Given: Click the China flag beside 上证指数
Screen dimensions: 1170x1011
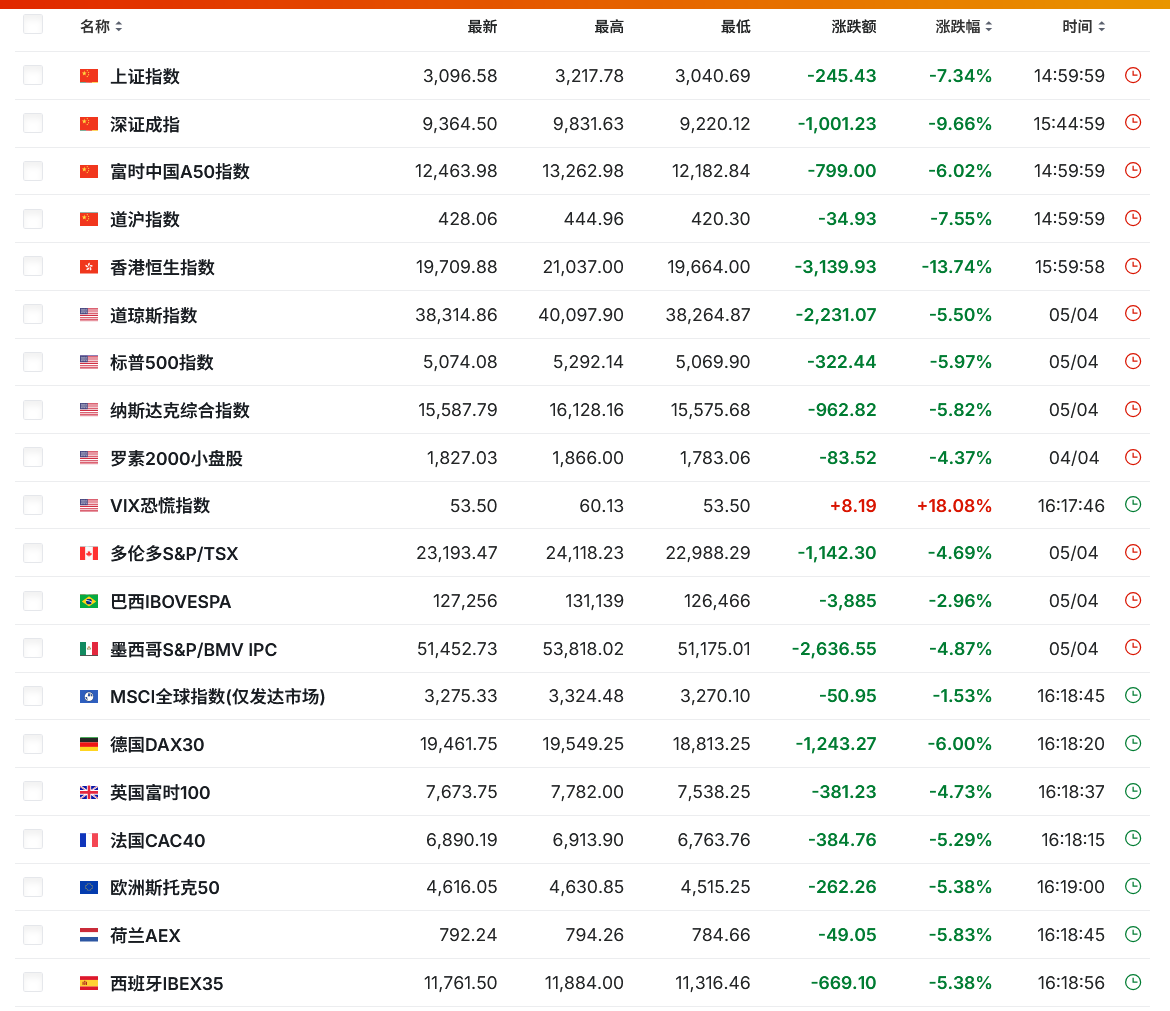Looking at the screenshot, I should [89, 75].
